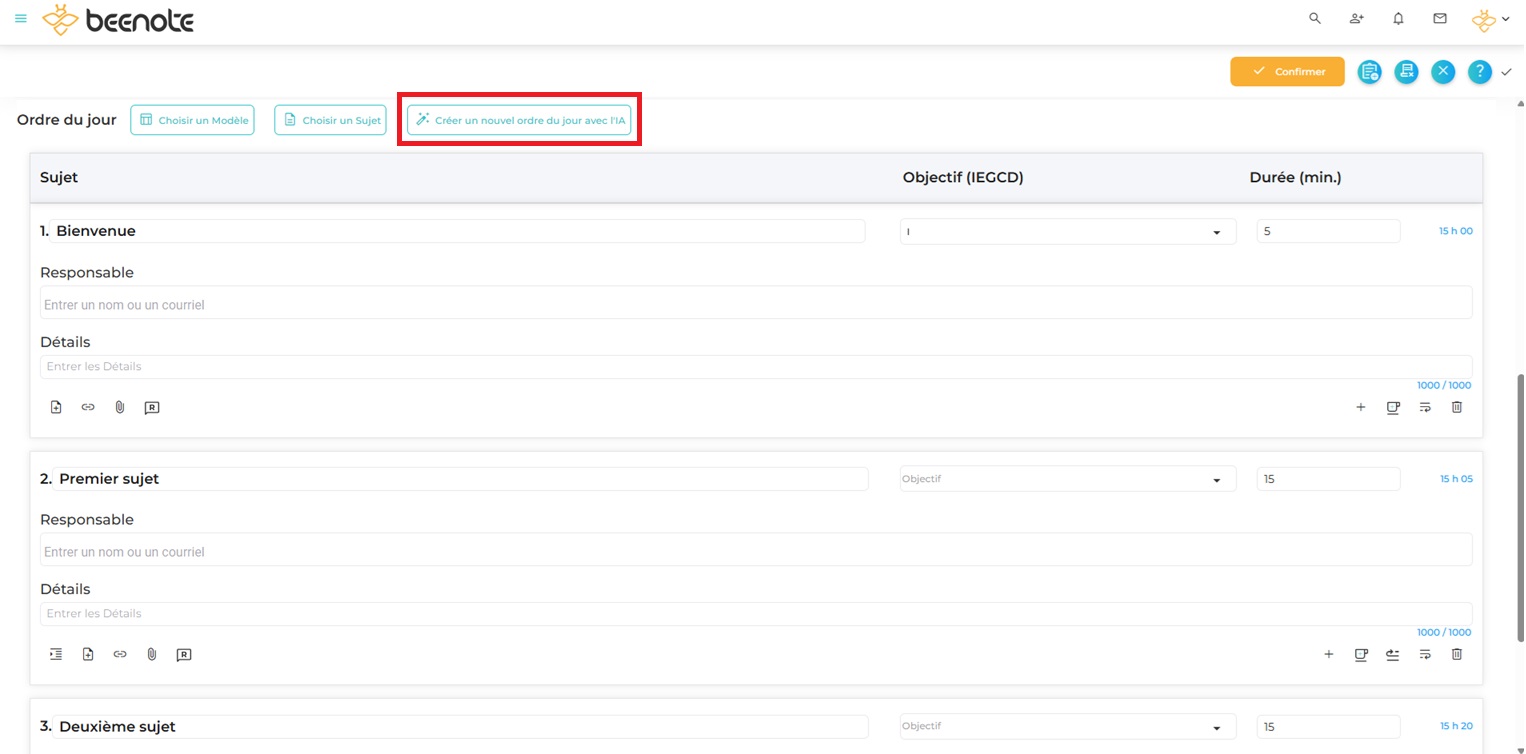Click Créer un nouvel ordre du jour avec l'IA
The width and height of the screenshot is (1526, 754).
tap(519, 120)
